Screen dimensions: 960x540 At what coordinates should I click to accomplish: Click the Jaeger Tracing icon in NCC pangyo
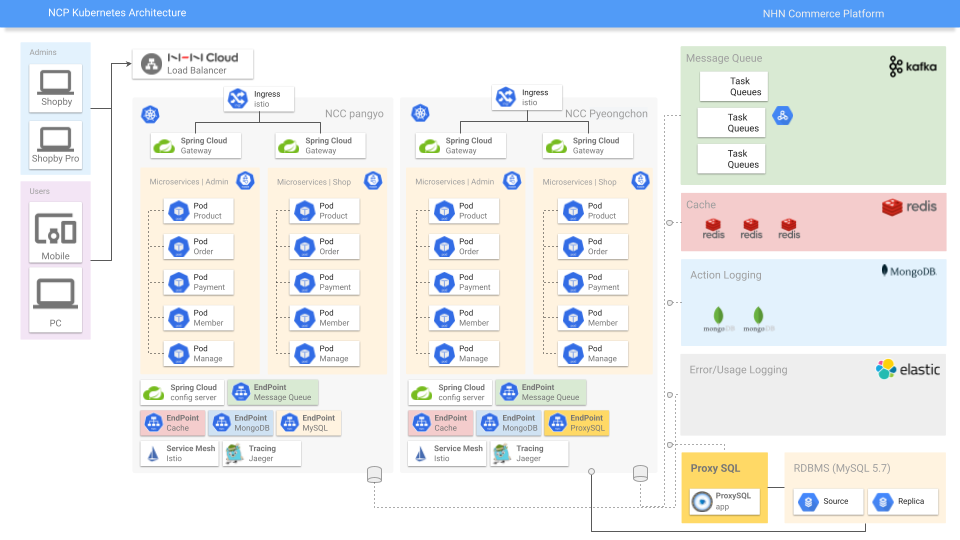pyautogui.click(x=234, y=454)
